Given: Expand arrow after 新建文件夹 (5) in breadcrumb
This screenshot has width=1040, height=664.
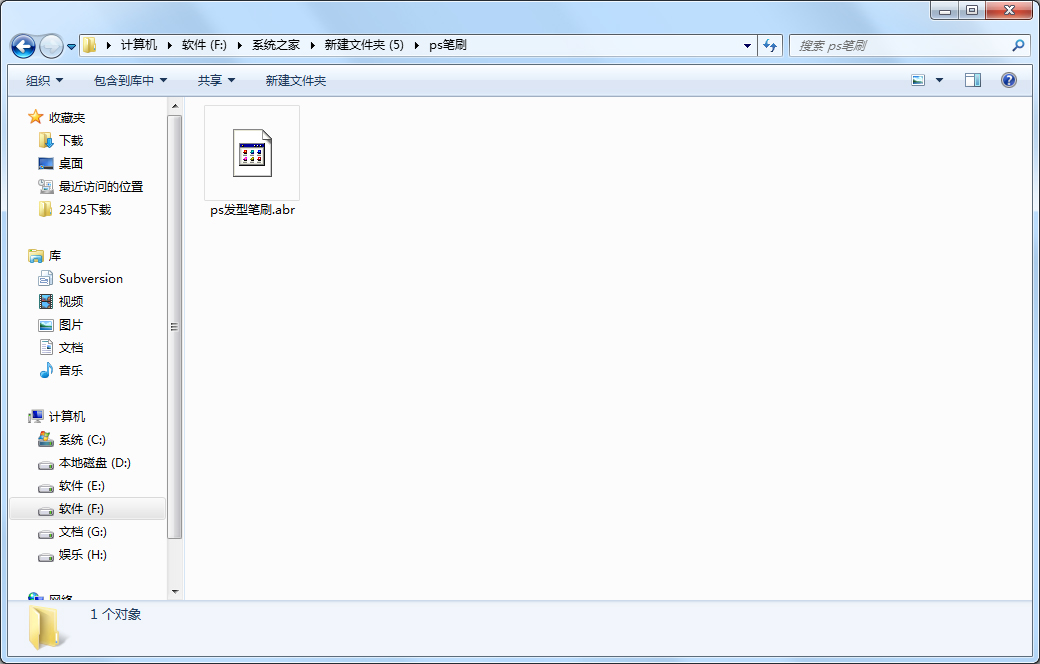Looking at the screenshot, I should point(416,45).
